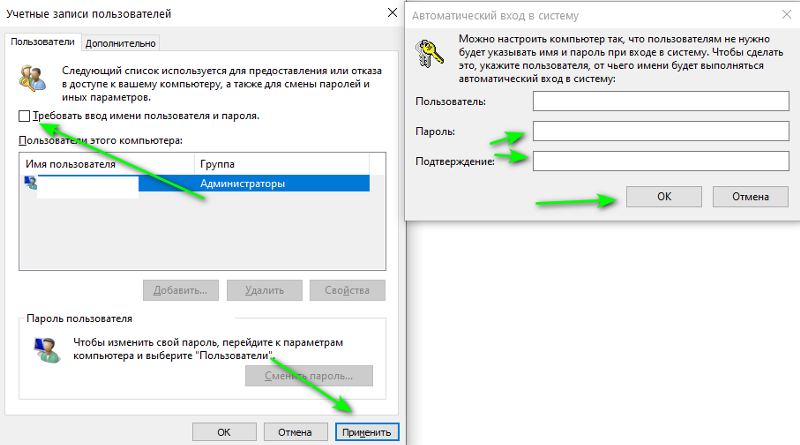The height and width of the screenshot is (445, 800).
Task: Focus the Подтверждение input field
Action: coord(661,161)
